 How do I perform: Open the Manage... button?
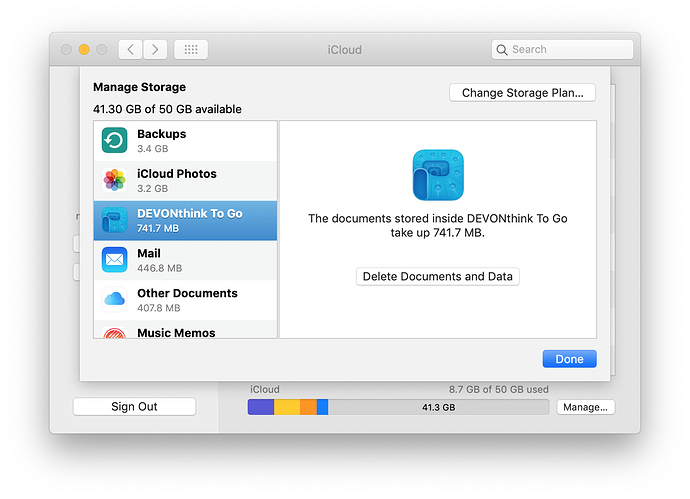coord(585,407)
